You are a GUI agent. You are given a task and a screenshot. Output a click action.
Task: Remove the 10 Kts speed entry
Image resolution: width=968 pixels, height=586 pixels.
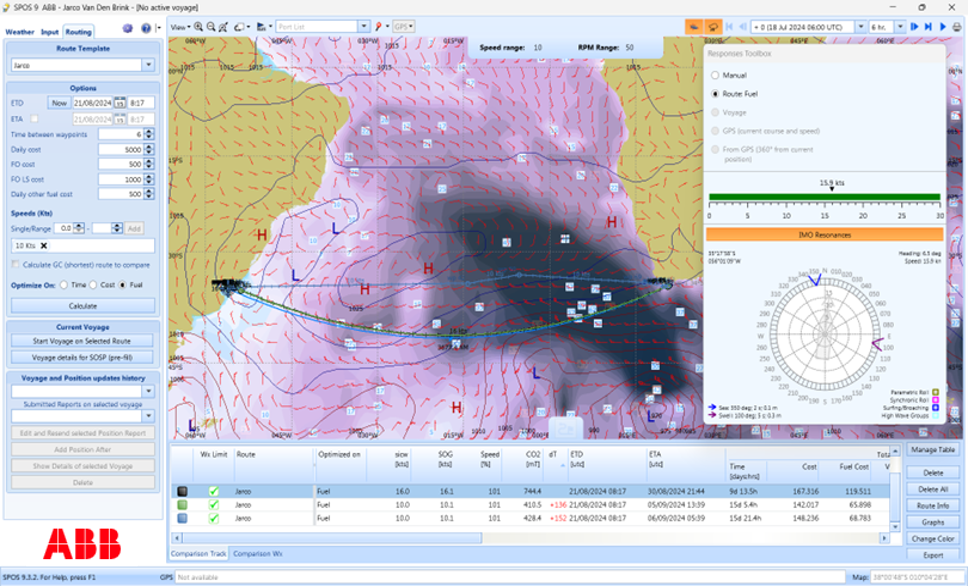click(x=44, y=246)
